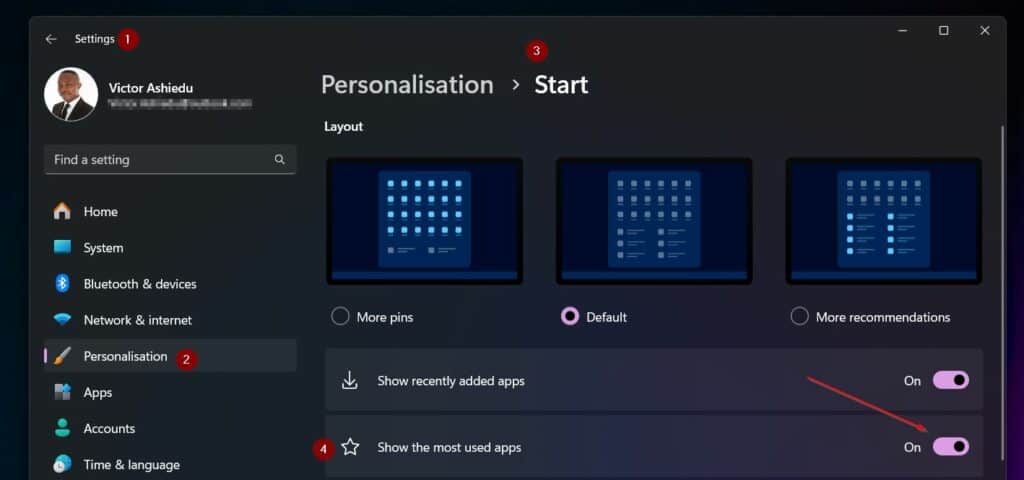The image size is (1024, 480).
Task: Click the back arrow next to Settings
Action: tap(51, 39)
